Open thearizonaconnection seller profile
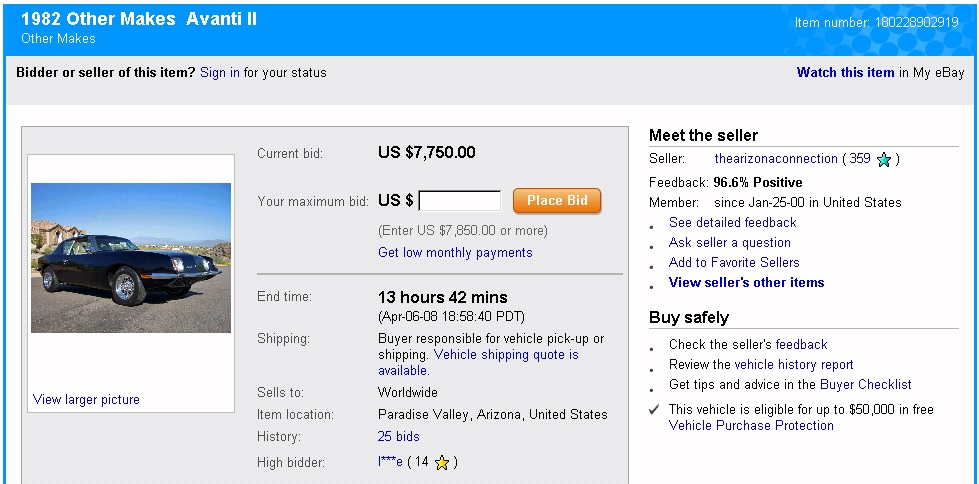Image resolution: width=979 pixels, height=484 pixels. click(776, 159)
